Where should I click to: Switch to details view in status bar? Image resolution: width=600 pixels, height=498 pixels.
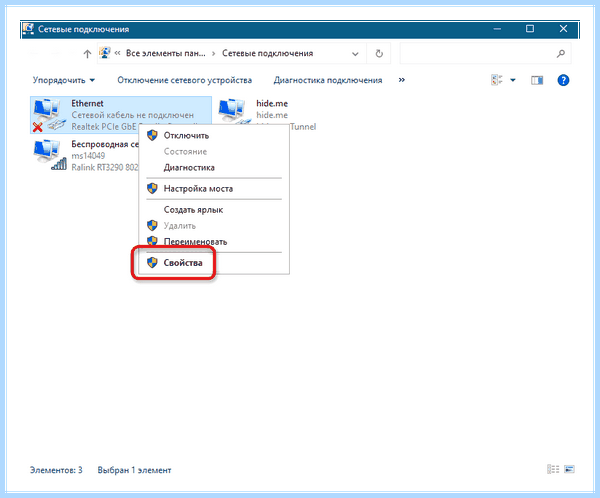click(553, 469)
